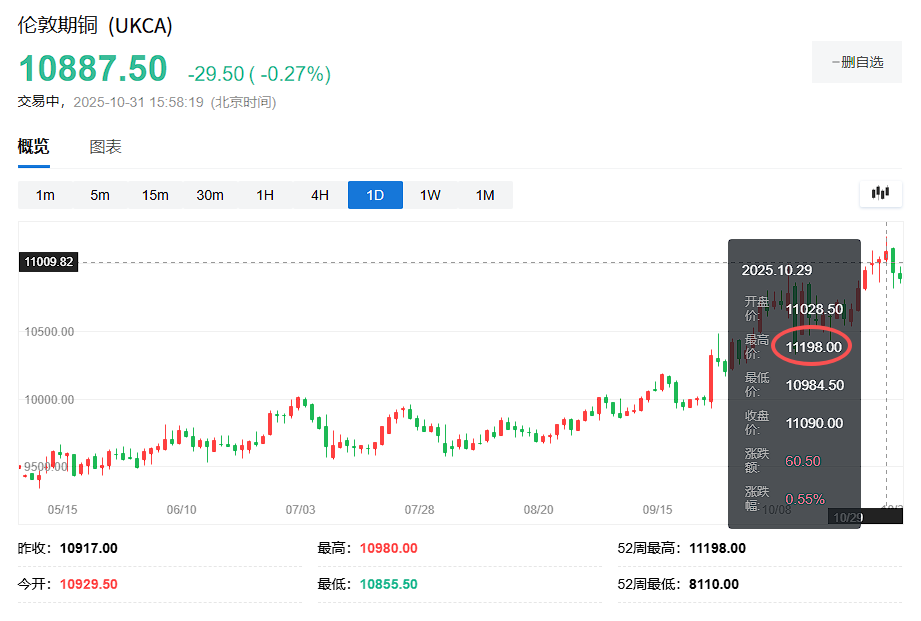Click the circled 11198.00 high price
Image resolution: width=921 pixels, height=621 pixels.
tap(813, 345)
